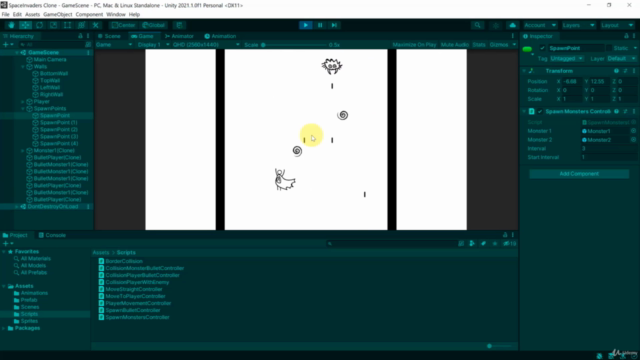
Task: Select Main Camera in Hierarchy
Action: pos(49,60)
